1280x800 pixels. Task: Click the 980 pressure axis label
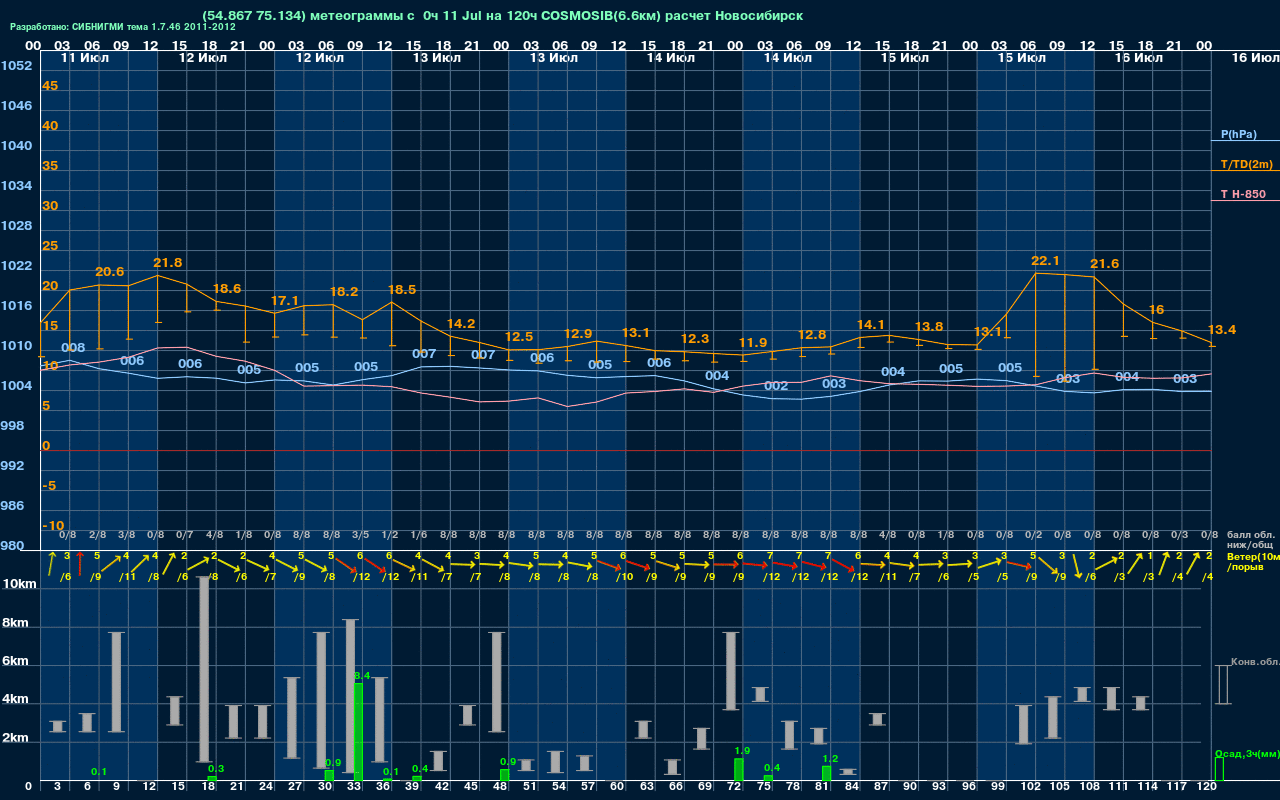13,546
